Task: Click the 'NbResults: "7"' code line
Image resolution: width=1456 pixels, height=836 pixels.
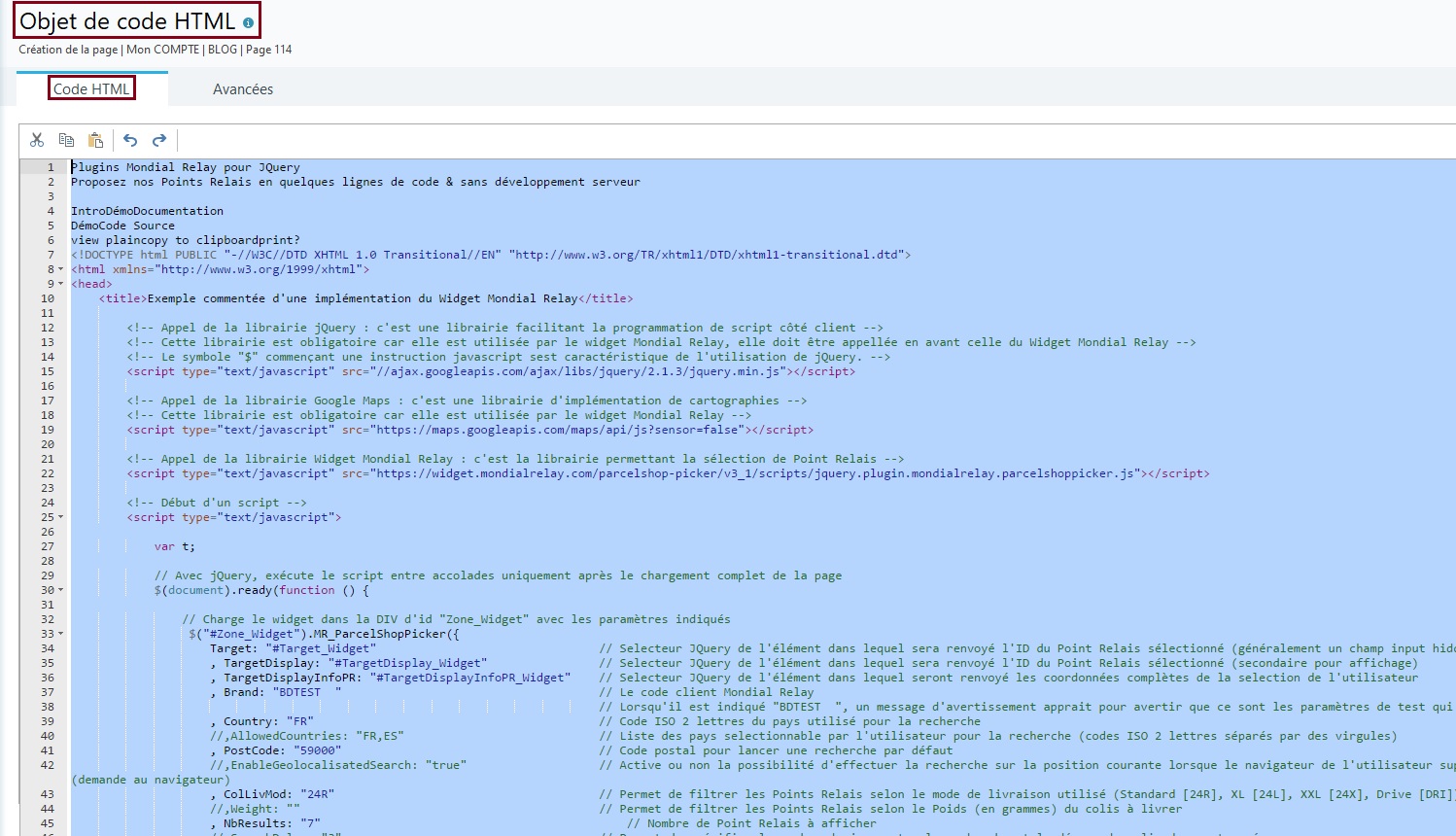Action: (x=265, y=823)
